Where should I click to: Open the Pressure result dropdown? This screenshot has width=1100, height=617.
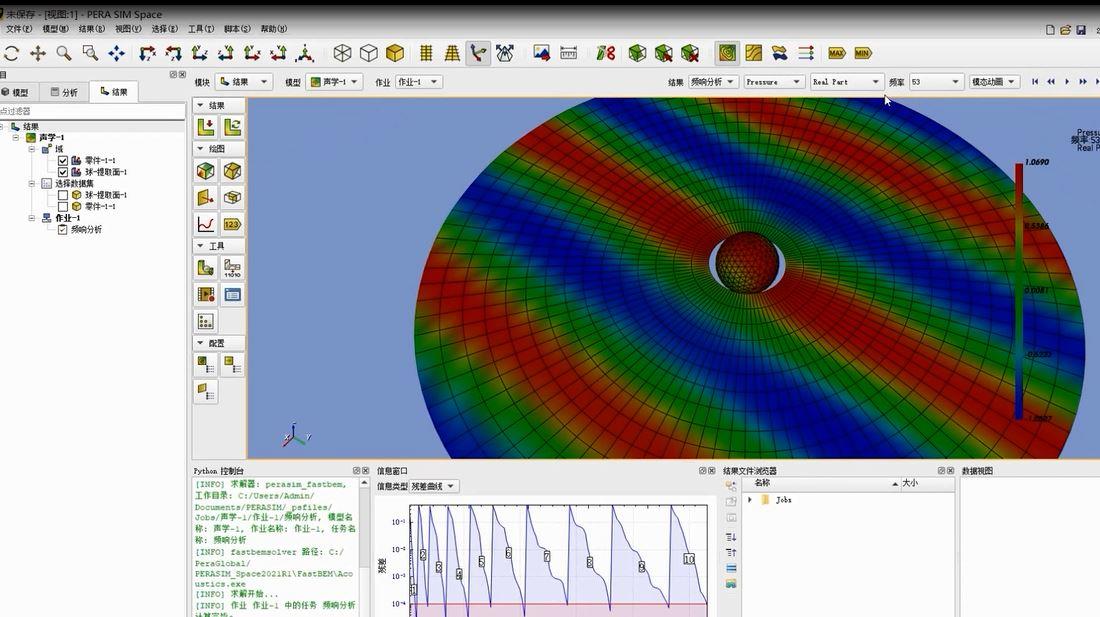click(x=773, y=82)
